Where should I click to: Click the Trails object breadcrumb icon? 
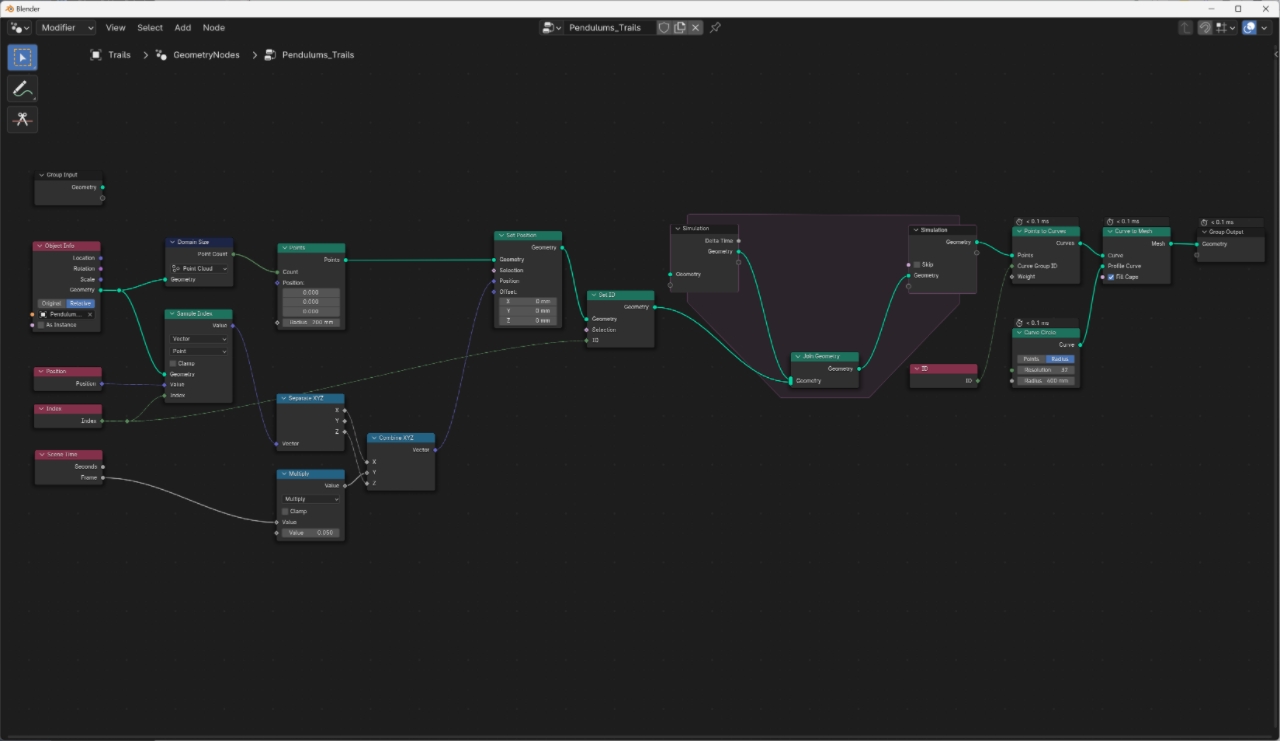pos(96,55)
